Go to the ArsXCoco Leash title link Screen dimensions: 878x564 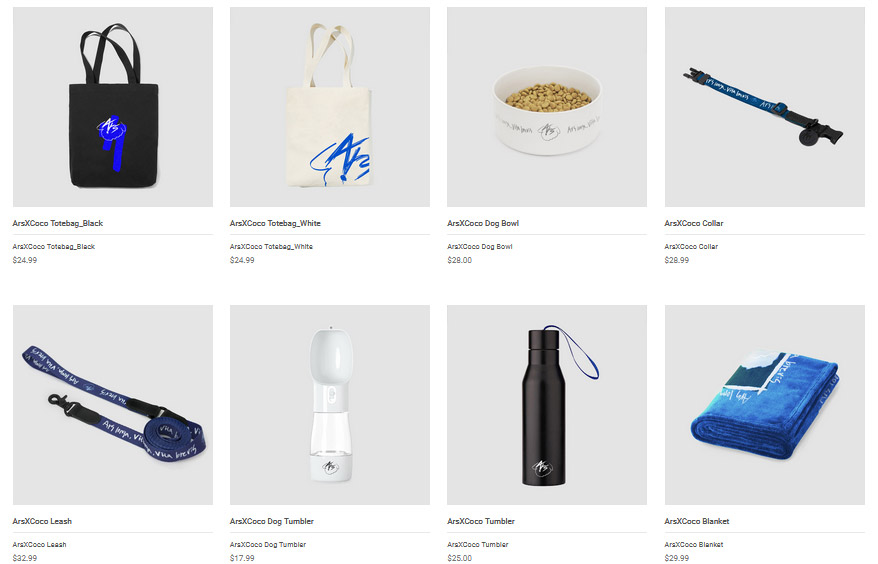coord(42,521)
